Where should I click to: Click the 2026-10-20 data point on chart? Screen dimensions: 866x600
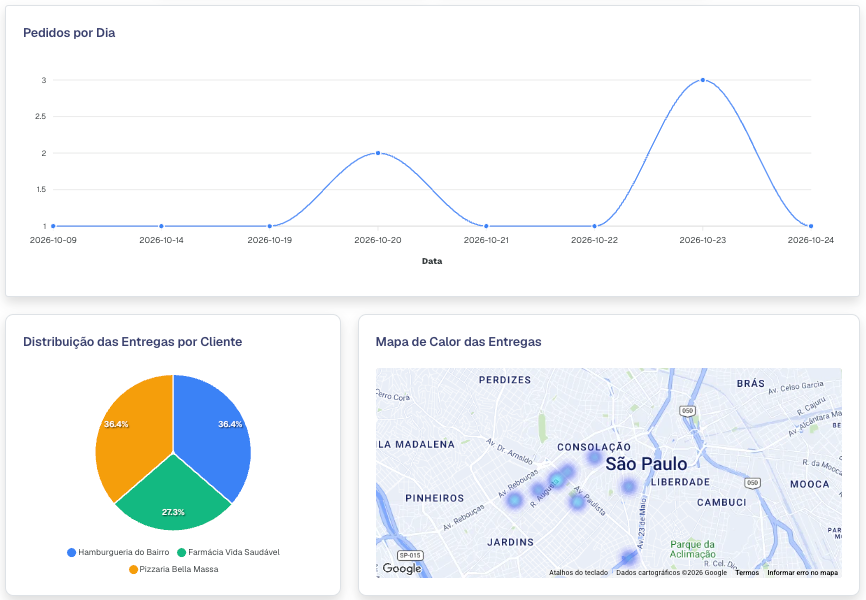pos(378,153)
